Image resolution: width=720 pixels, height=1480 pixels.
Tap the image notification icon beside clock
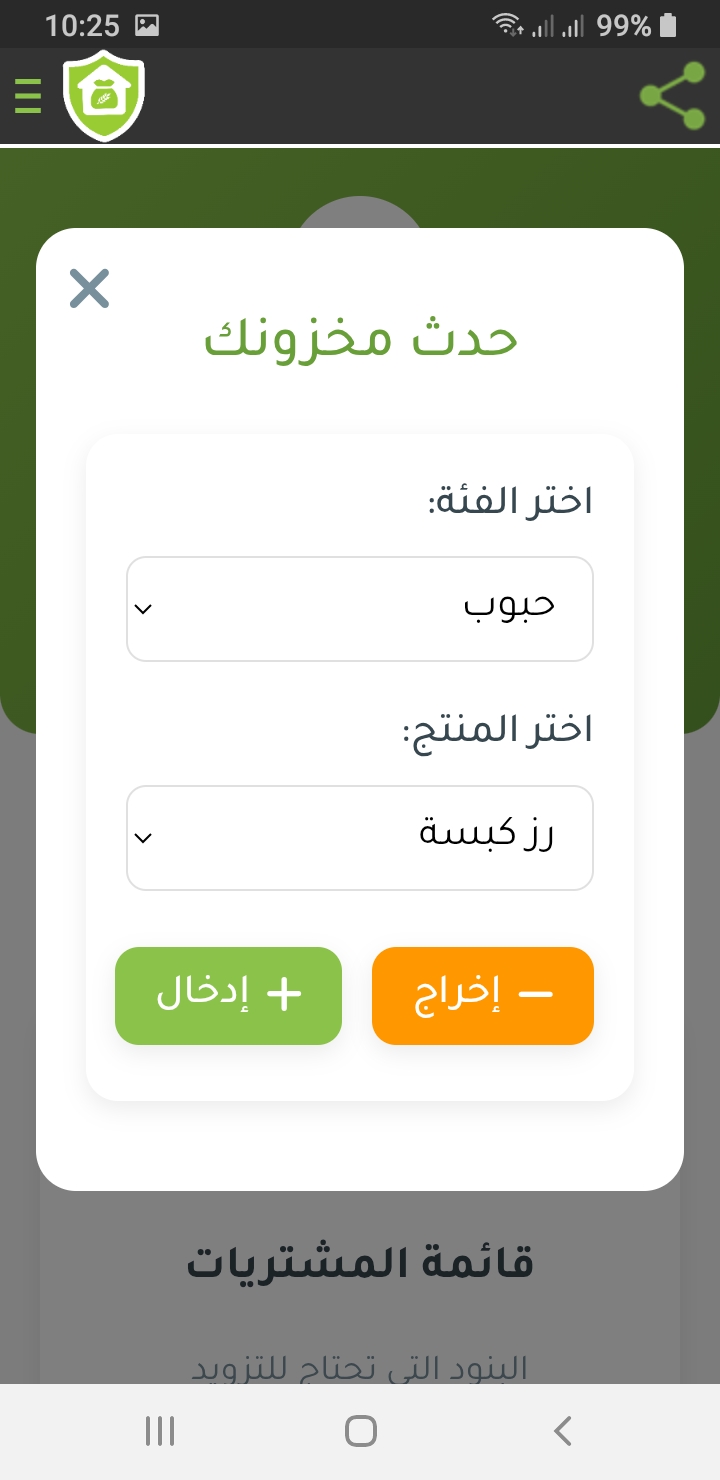[x=147, y=25]
